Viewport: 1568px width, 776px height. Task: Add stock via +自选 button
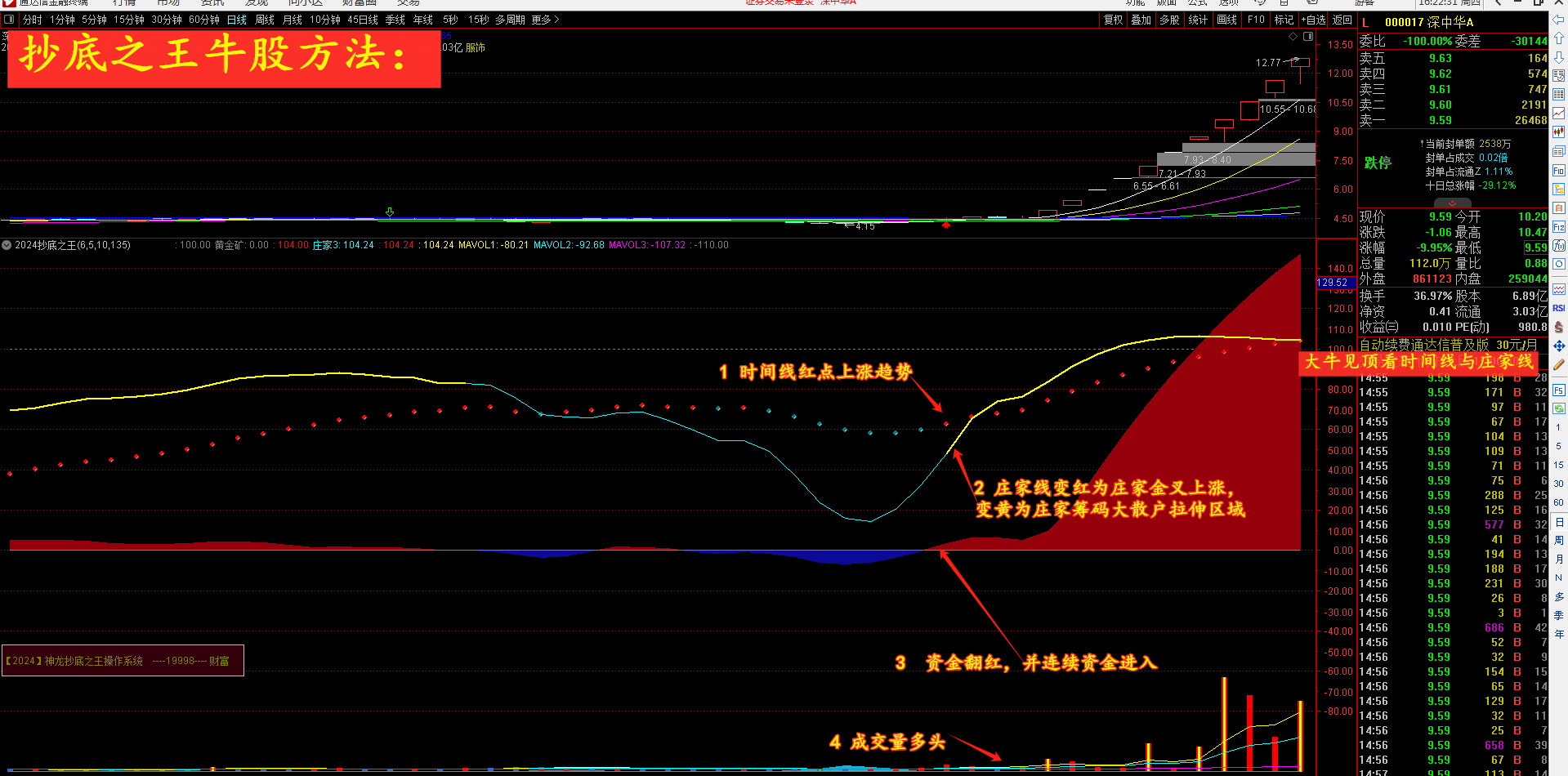[1313, 20]
